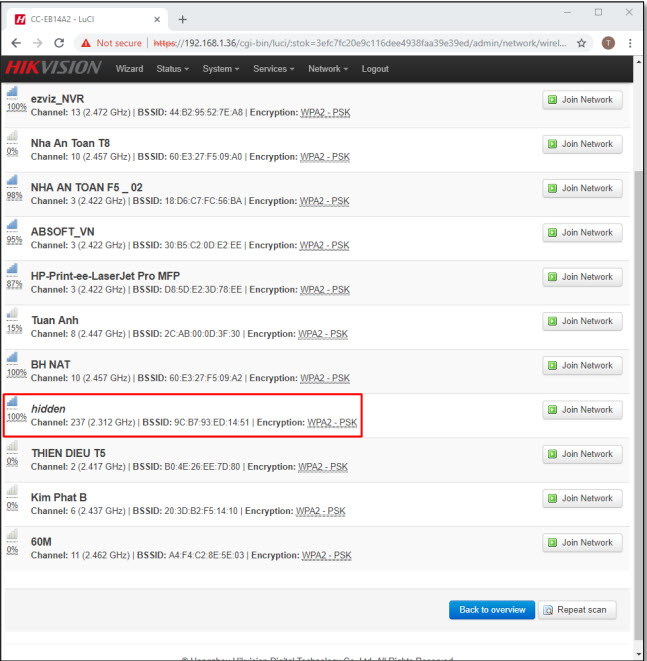Open the Chrome three-dot menu
The width and height of the screenshot is (647, 661).
coord(630,43)
